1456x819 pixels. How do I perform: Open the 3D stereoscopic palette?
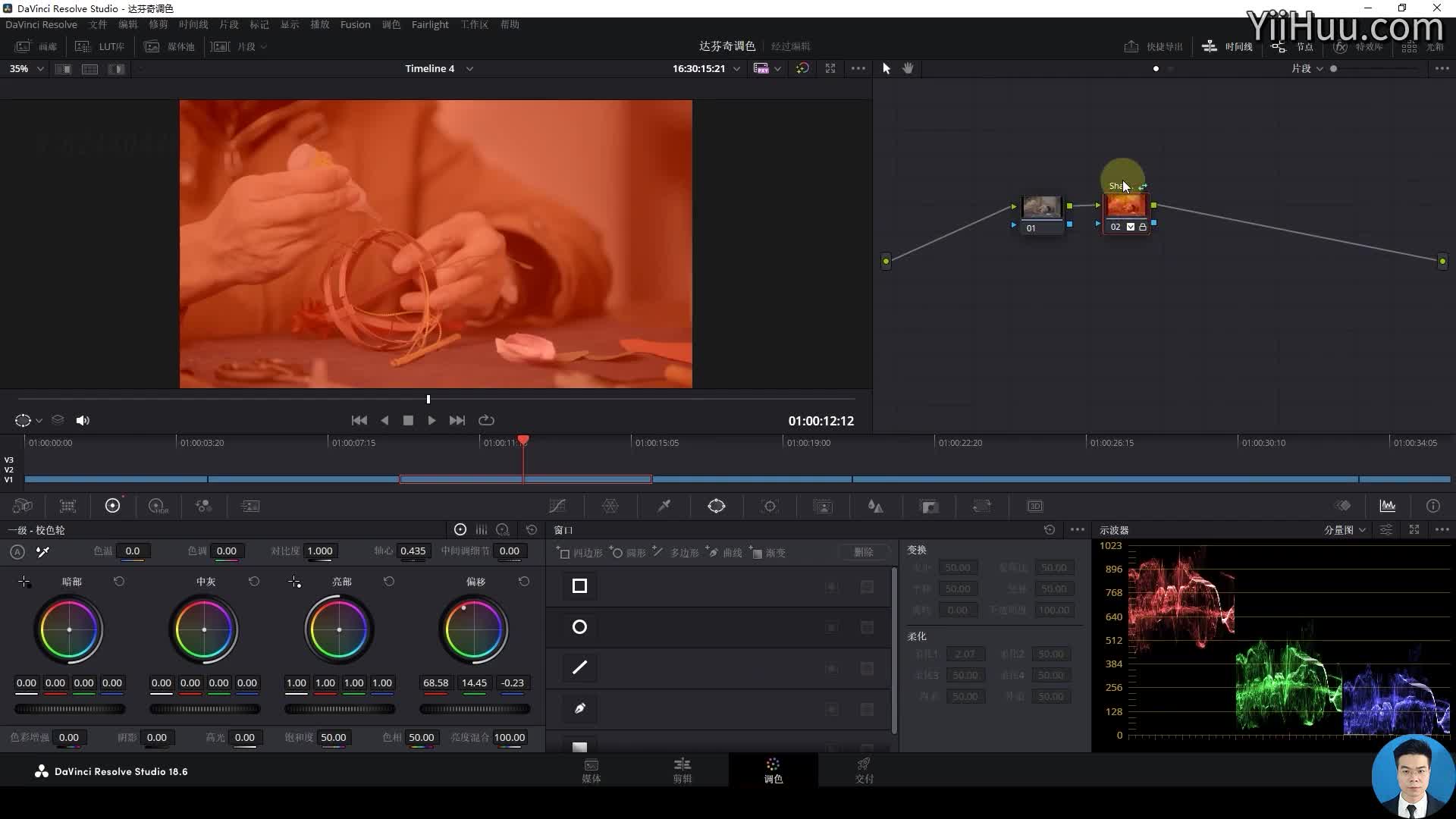click(1035, 506)
